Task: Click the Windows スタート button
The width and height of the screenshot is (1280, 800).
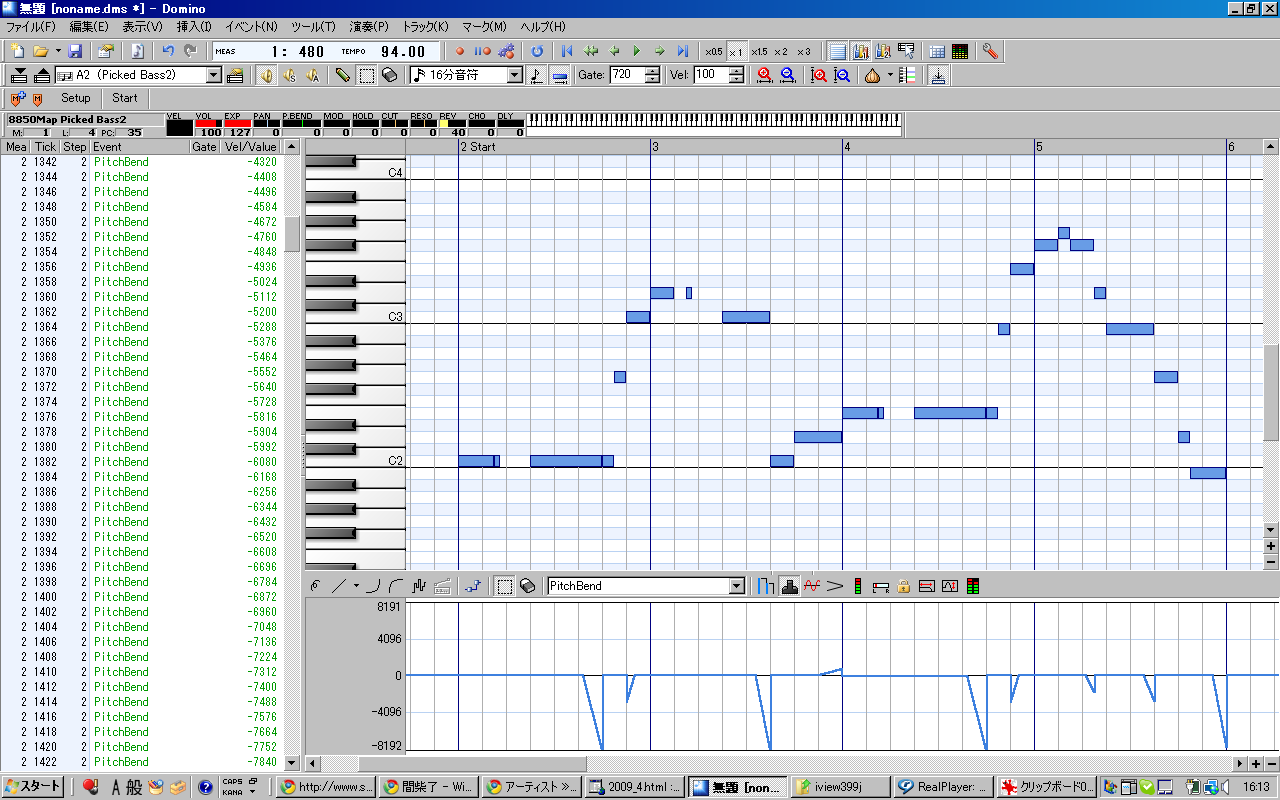Action: point(35,787)
